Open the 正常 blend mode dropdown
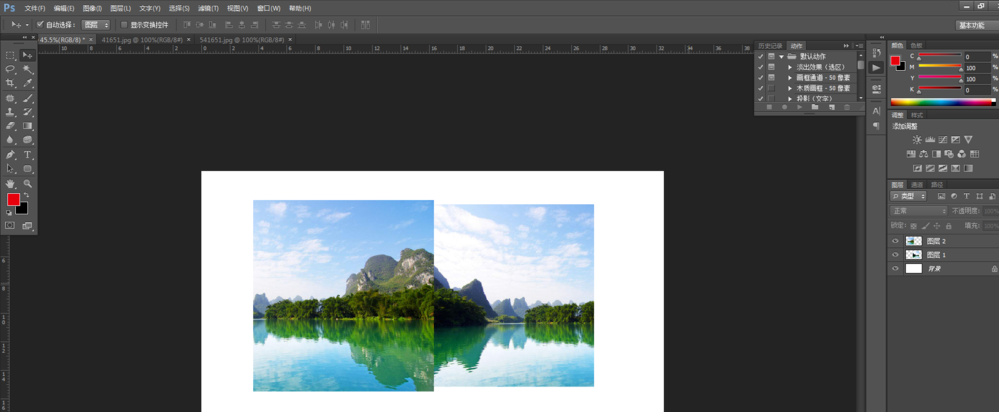Viewport: 999px width, 412px height. pyautogui.click(x=918, y=211)
